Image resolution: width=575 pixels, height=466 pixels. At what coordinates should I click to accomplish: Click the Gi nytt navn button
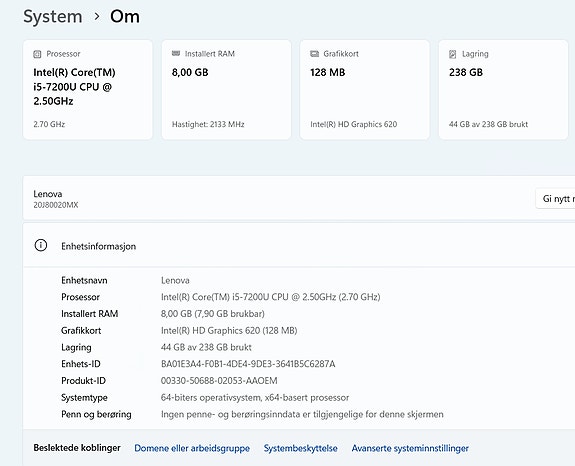[x=555, y=199]
